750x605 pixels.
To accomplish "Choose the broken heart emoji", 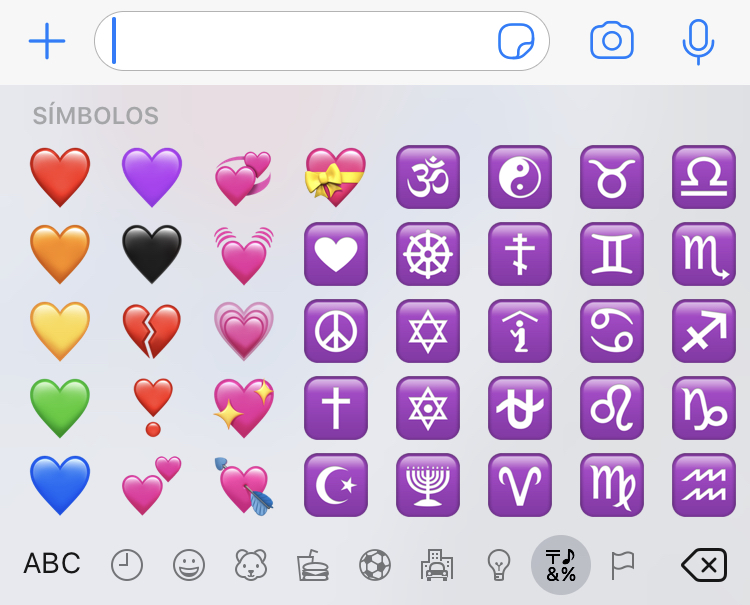I will (152, 331).
